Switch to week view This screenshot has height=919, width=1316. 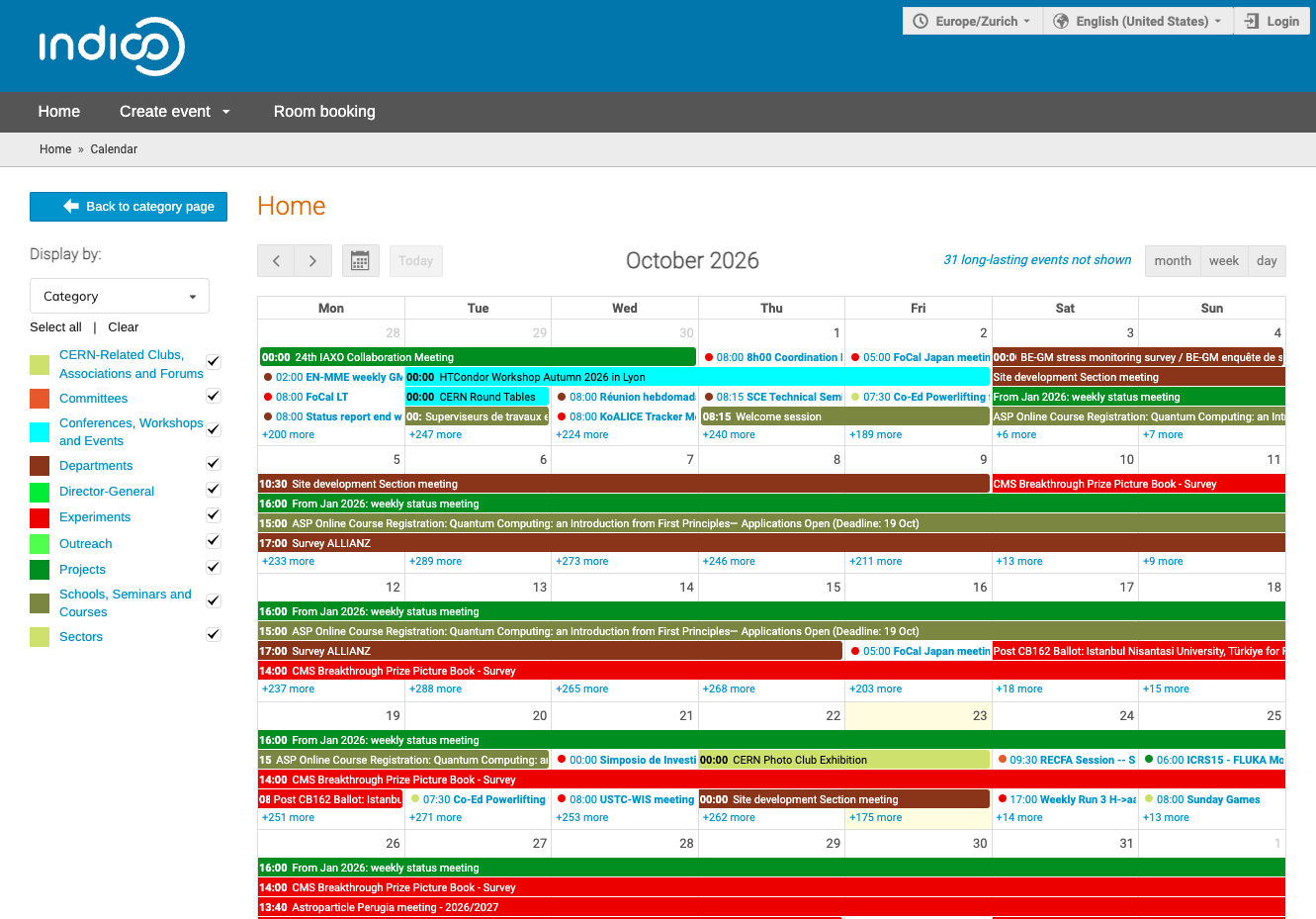click(1223, 261)
